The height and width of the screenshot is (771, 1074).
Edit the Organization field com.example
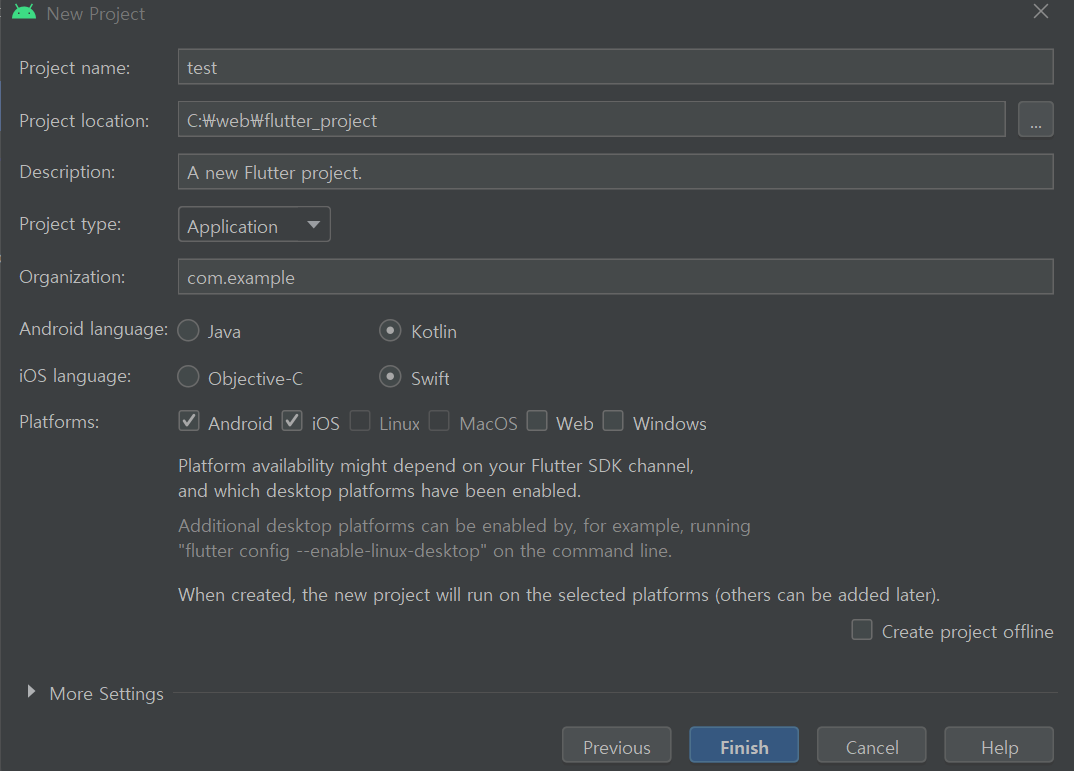tap(615, 277)
